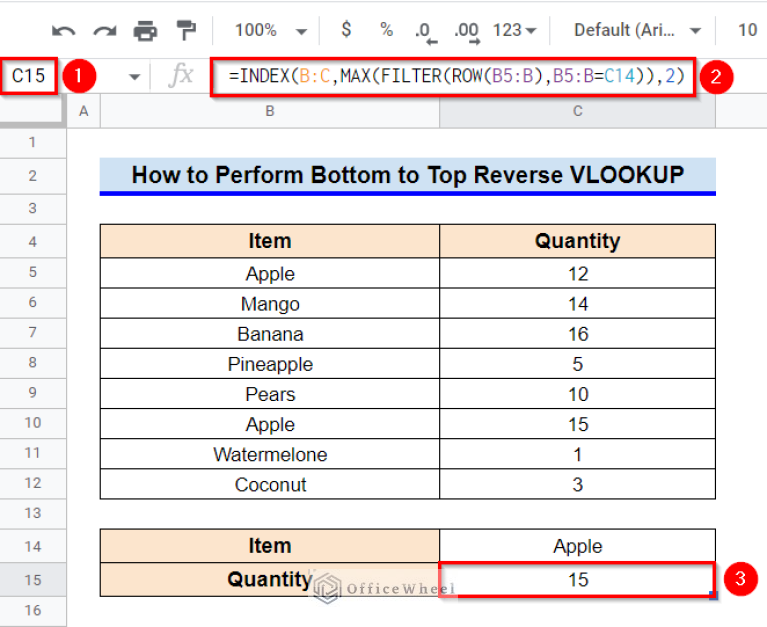Select row 3 header
767x627 pixels.
pos(33,209)
